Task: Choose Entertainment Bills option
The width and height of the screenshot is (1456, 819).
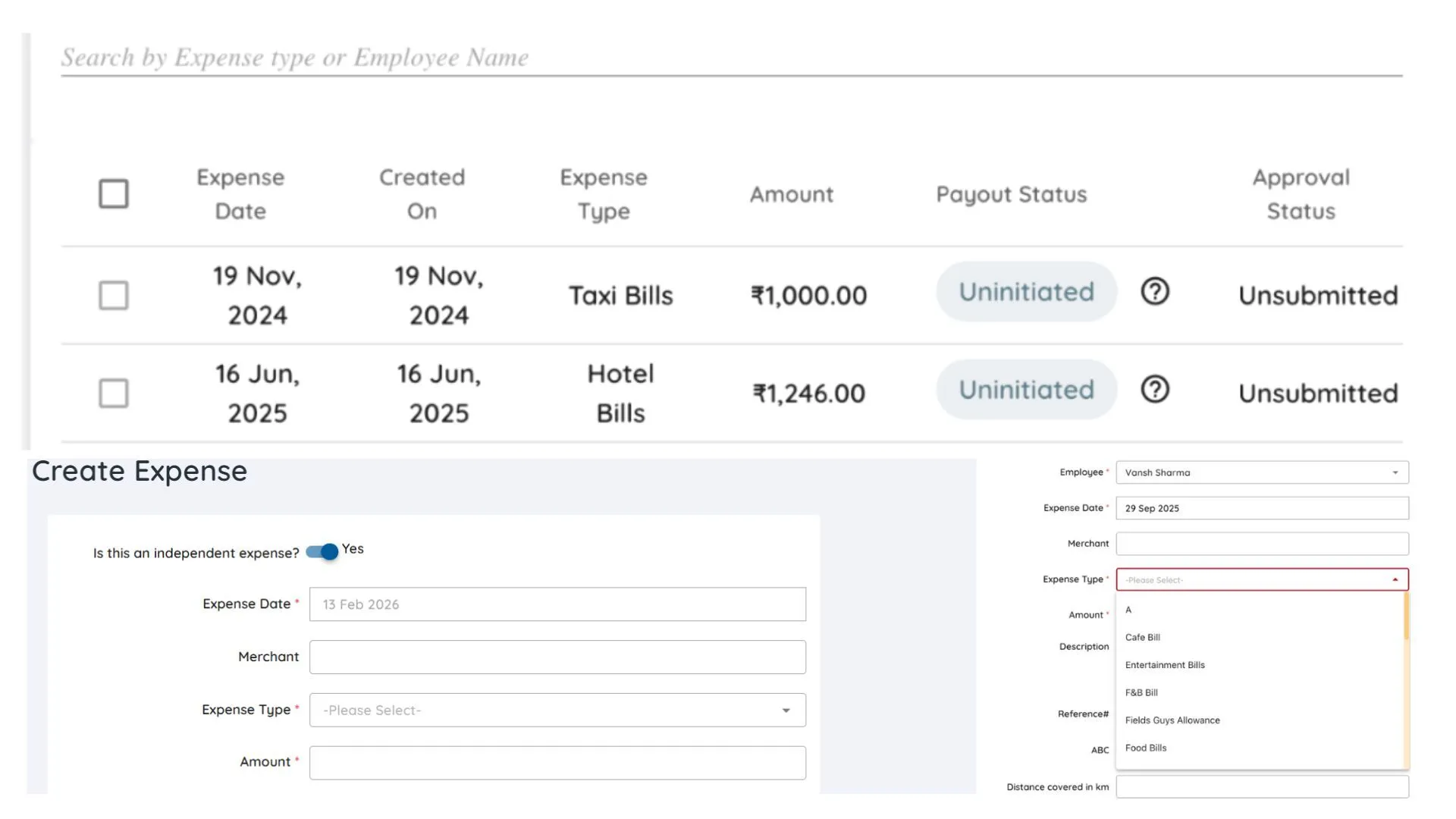Action: 1165,665
